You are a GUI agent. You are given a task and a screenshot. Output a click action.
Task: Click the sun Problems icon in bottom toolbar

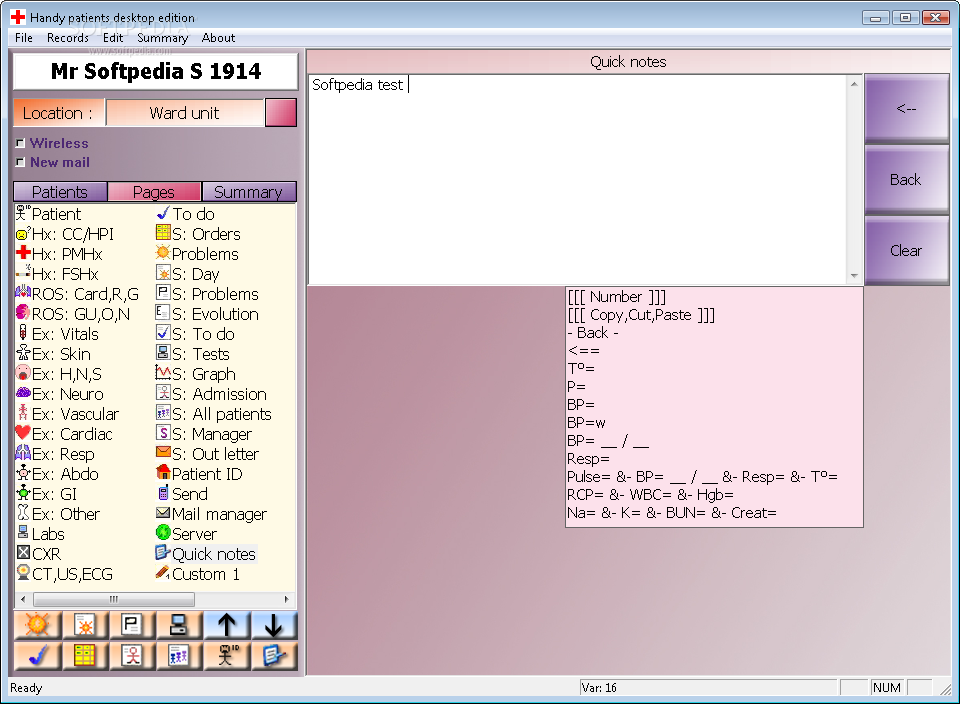tap(37, 625)
